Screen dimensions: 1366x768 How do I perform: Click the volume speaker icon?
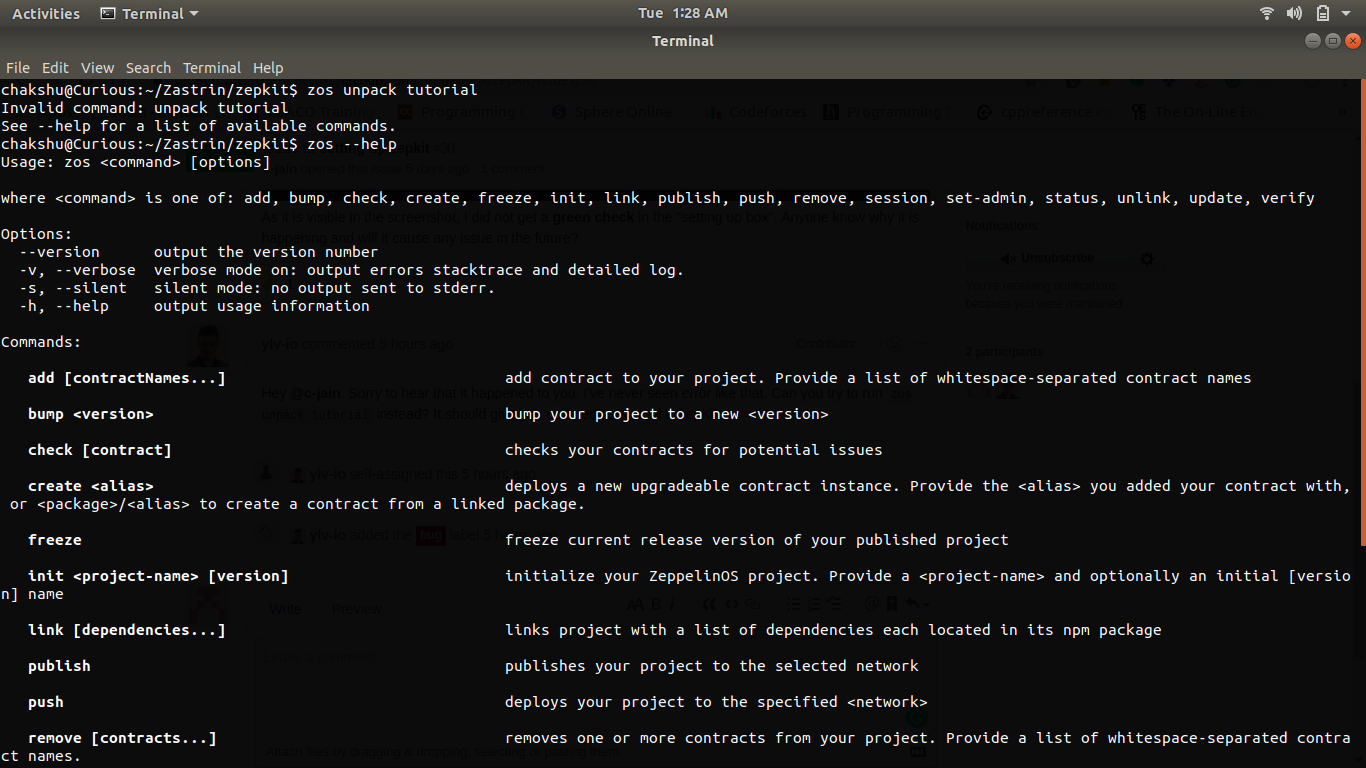1294,13
